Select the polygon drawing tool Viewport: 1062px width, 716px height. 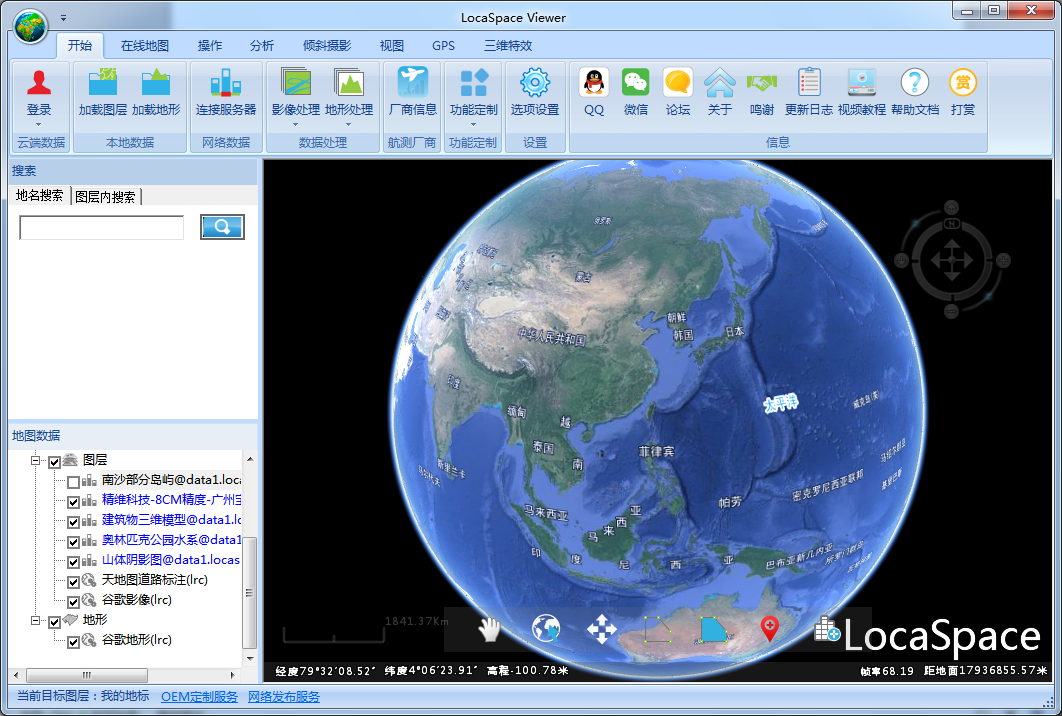click(x=713, y=630)
